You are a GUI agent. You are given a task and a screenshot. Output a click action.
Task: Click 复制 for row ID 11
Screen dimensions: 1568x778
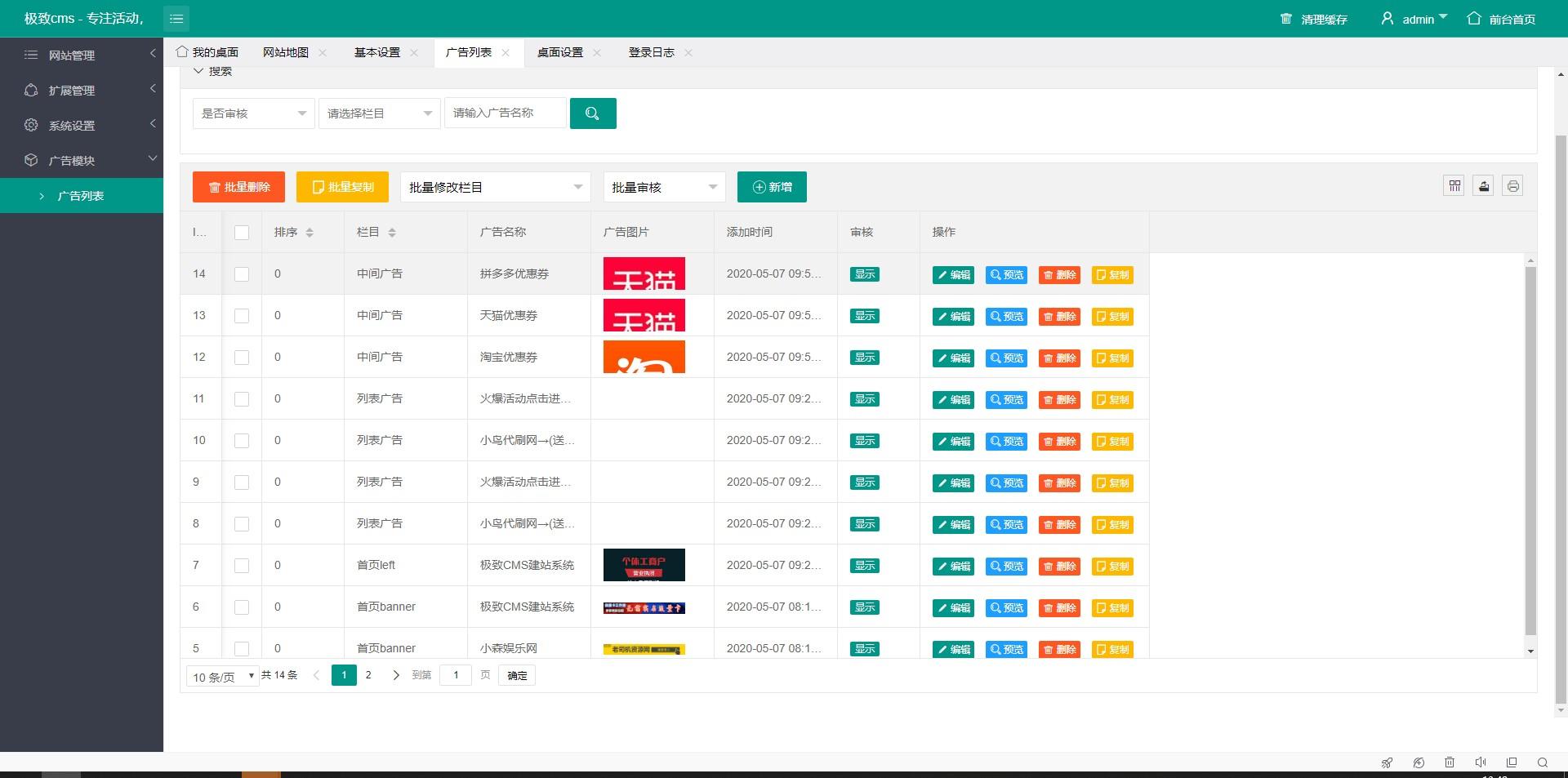tap(1112, 400)
